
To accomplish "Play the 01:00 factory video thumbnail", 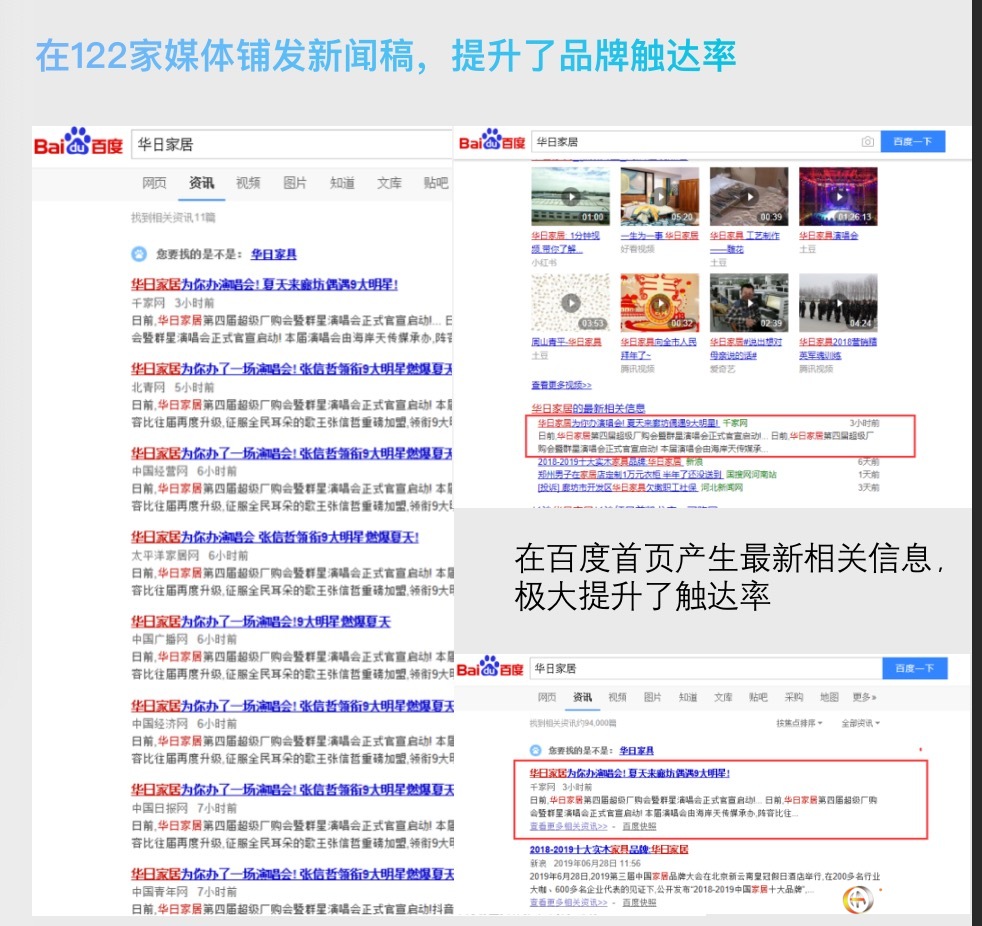I will pos(570,196).
